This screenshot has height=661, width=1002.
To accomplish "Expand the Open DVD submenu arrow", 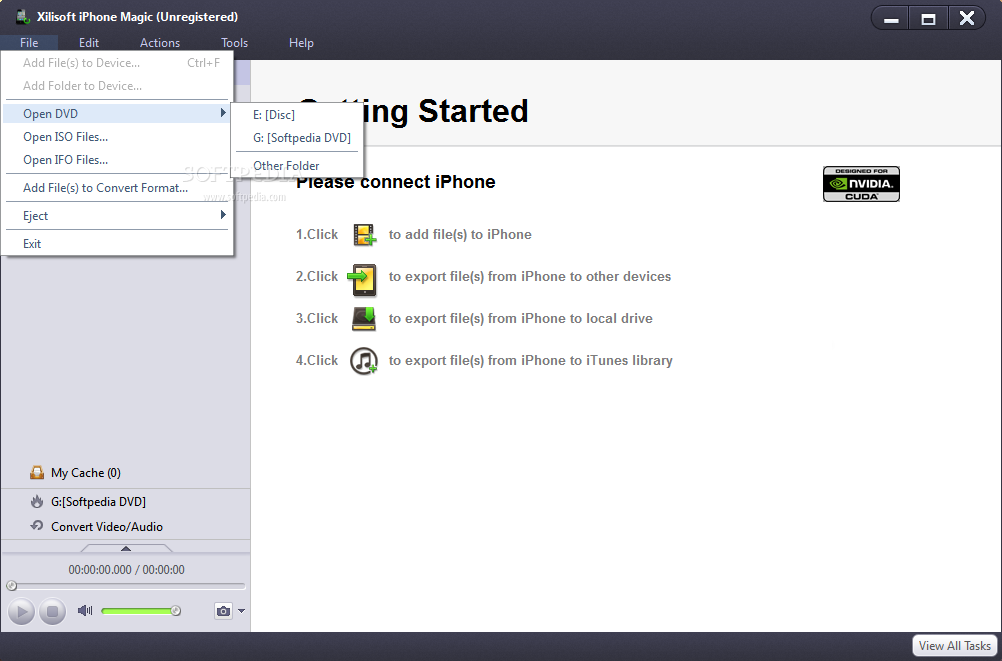I will pyautogui.click(x=222, y=113).
